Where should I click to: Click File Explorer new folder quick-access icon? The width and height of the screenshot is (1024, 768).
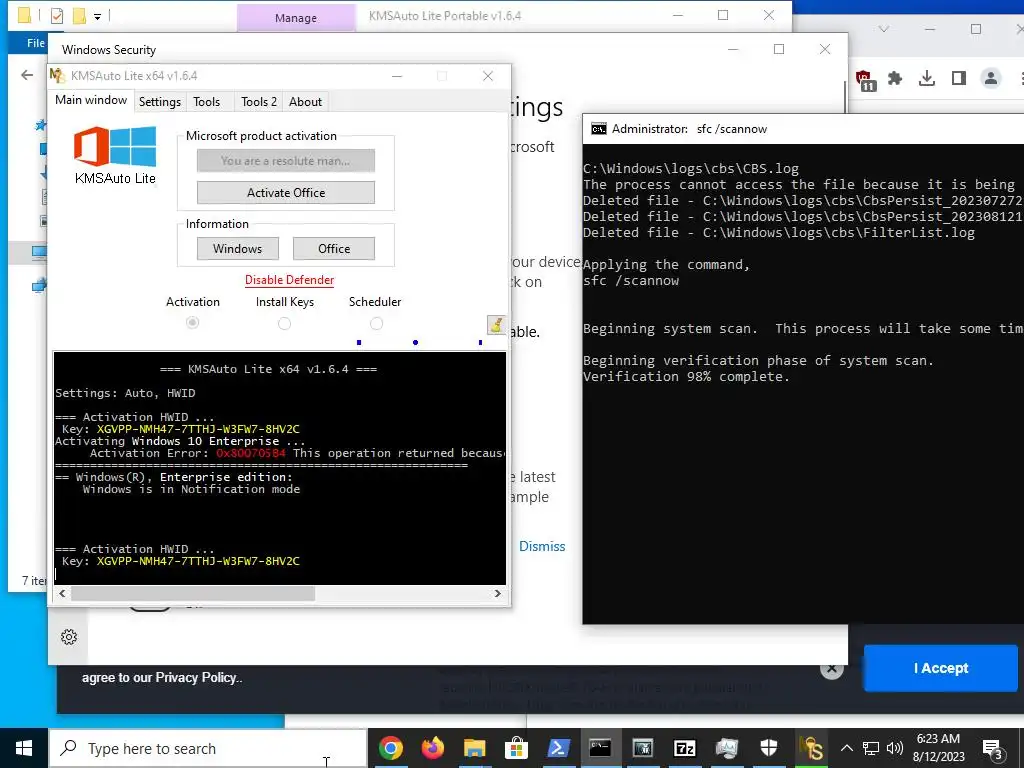coord(79,15)
